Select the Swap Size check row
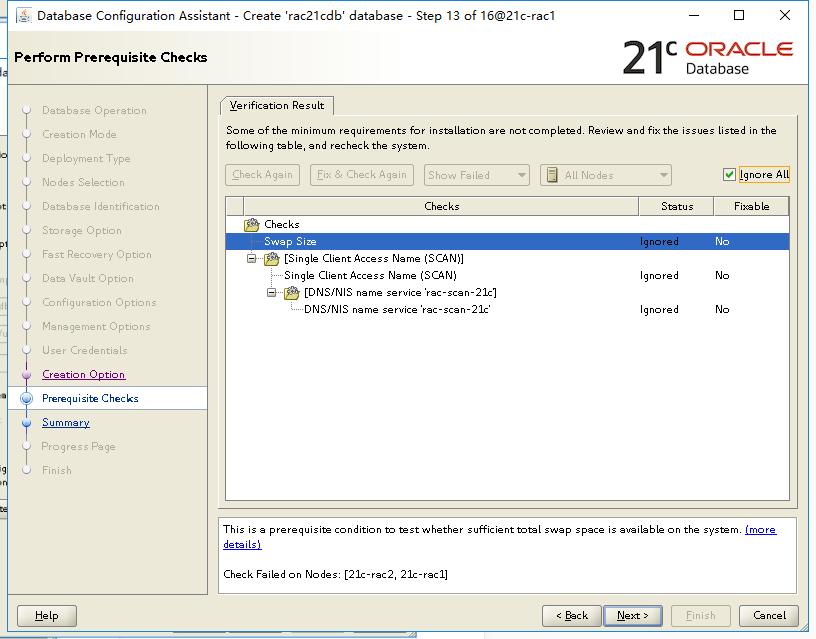Viewport: 816px width, 639px height. click(x=507, y=241)
